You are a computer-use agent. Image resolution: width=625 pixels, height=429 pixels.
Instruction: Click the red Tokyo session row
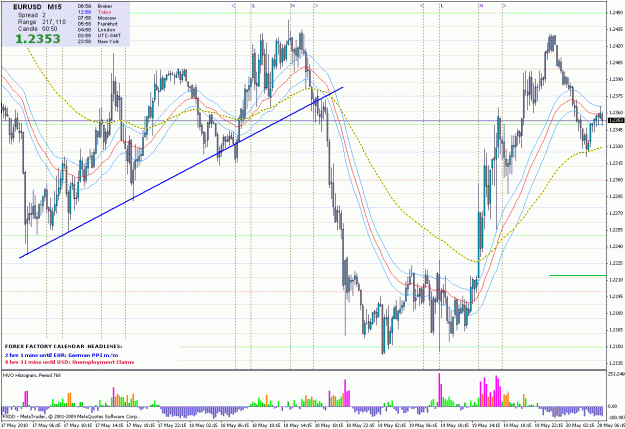coord(94,12)
